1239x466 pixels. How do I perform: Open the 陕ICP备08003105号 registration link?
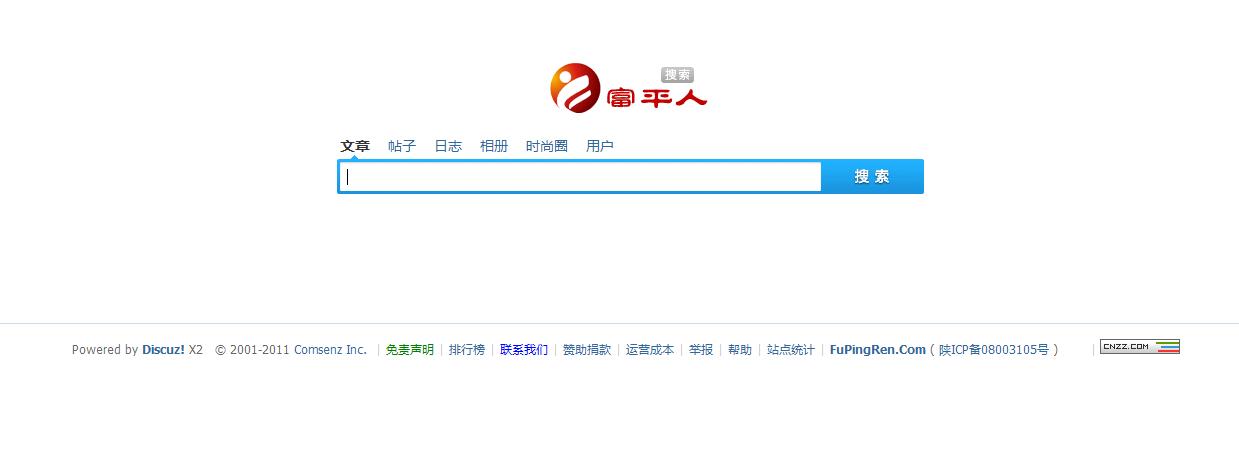point(994,350)
